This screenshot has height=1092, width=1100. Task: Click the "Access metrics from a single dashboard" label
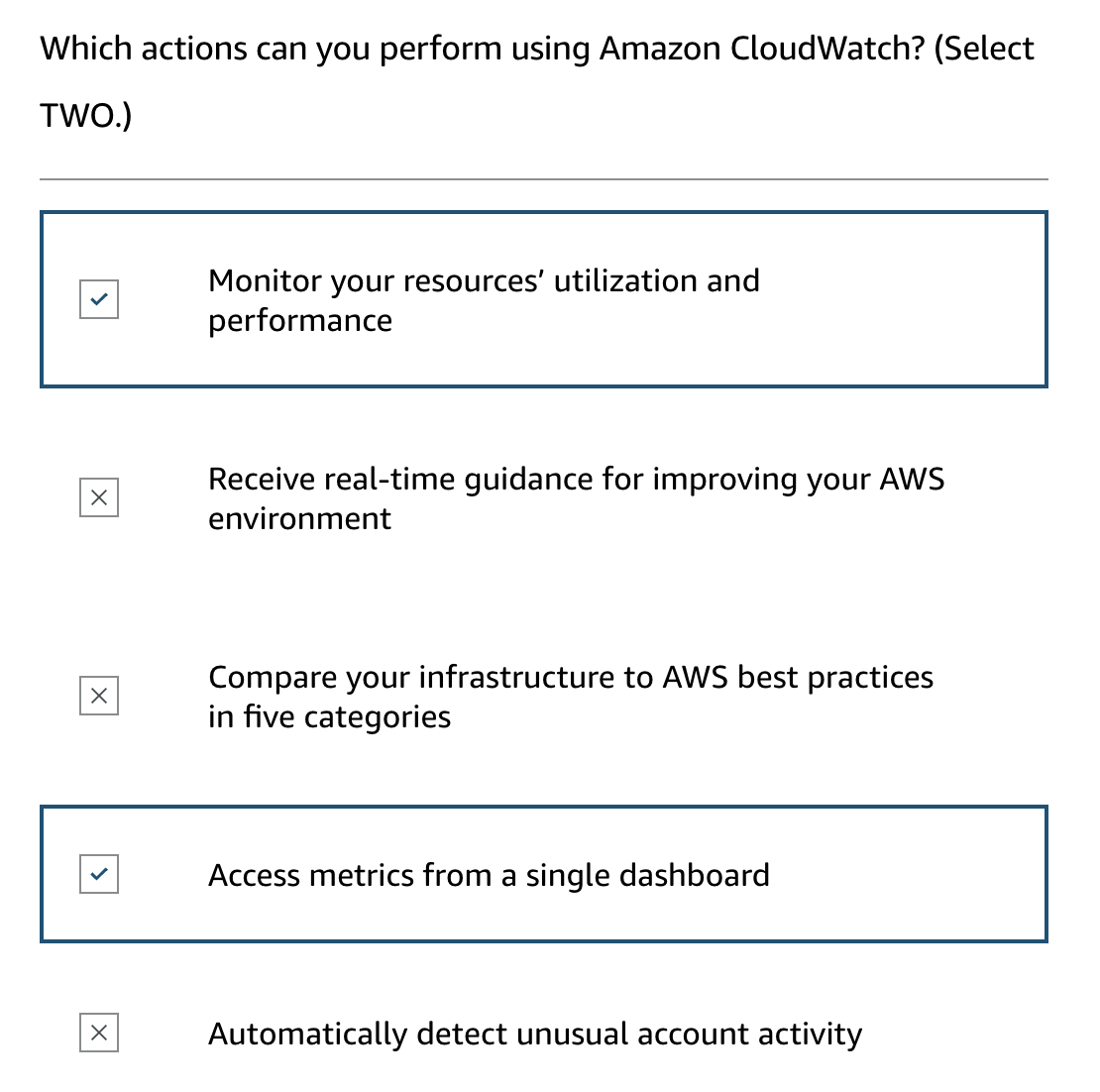[489, 875]
